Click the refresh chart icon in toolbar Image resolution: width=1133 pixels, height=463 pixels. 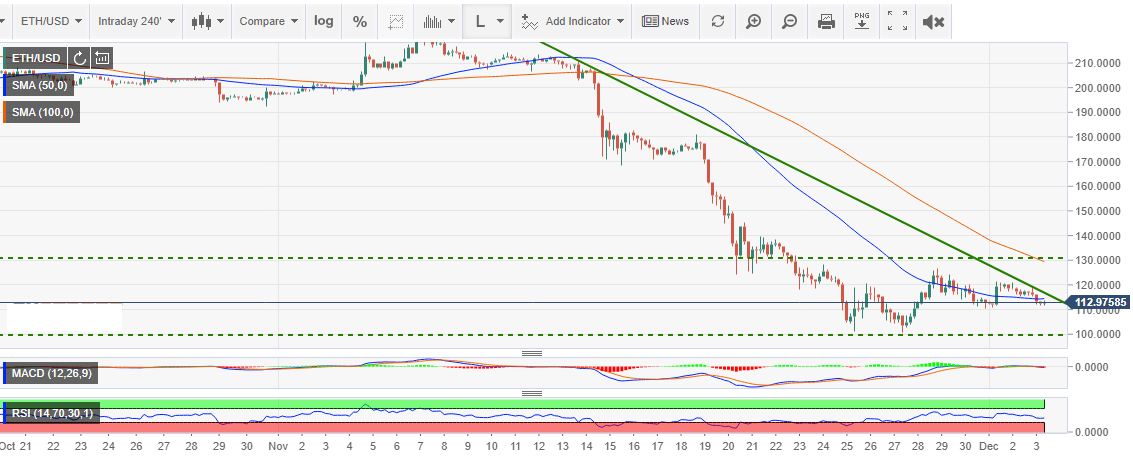717,21
